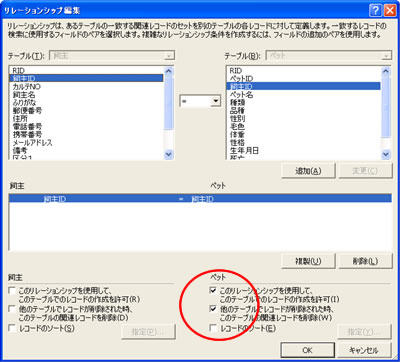
Task: Enable related record deletion (D) for 飼主
Action: point(12,309)
